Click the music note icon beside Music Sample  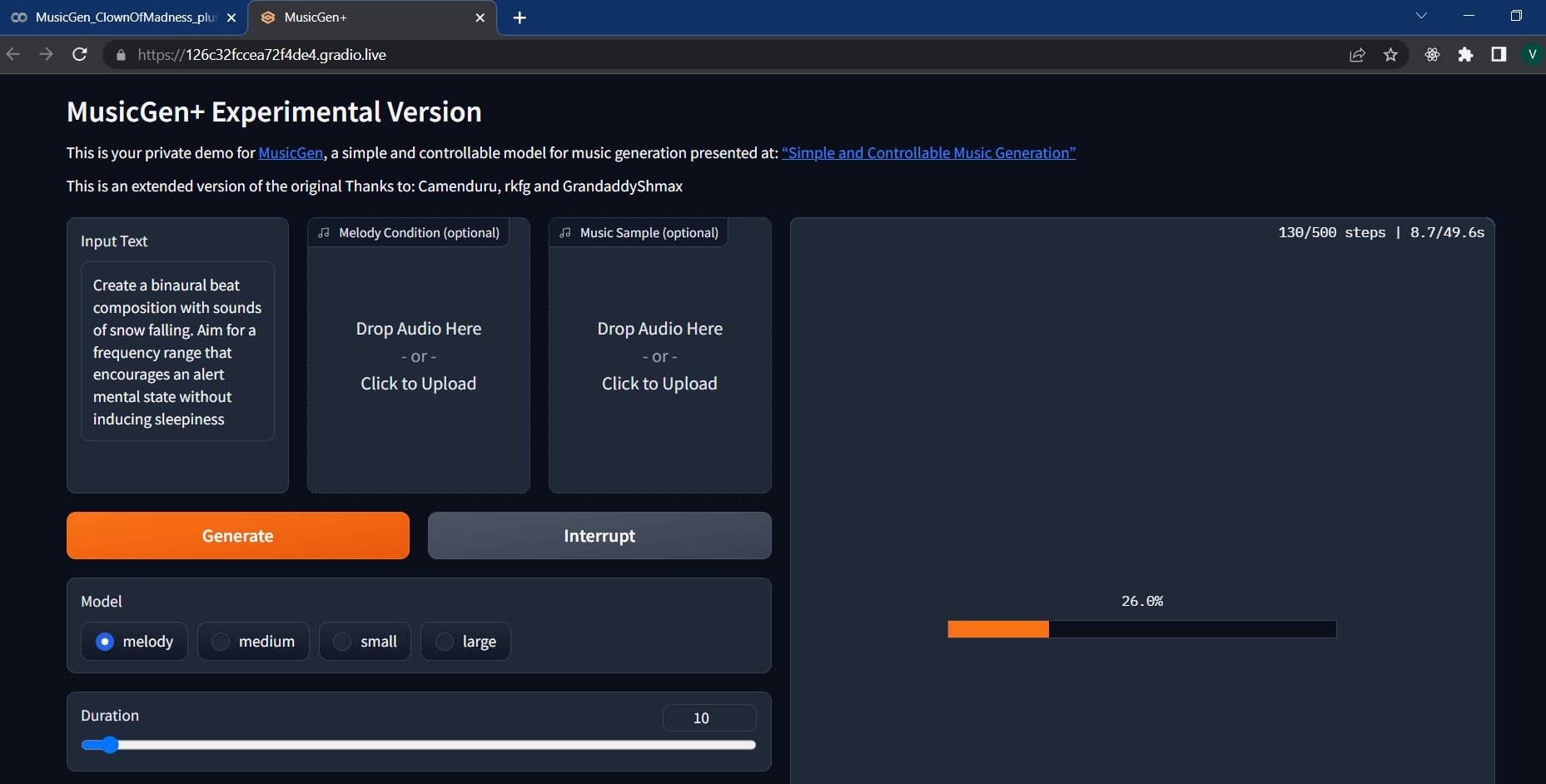pyautogui.click(x=565, y=233)
